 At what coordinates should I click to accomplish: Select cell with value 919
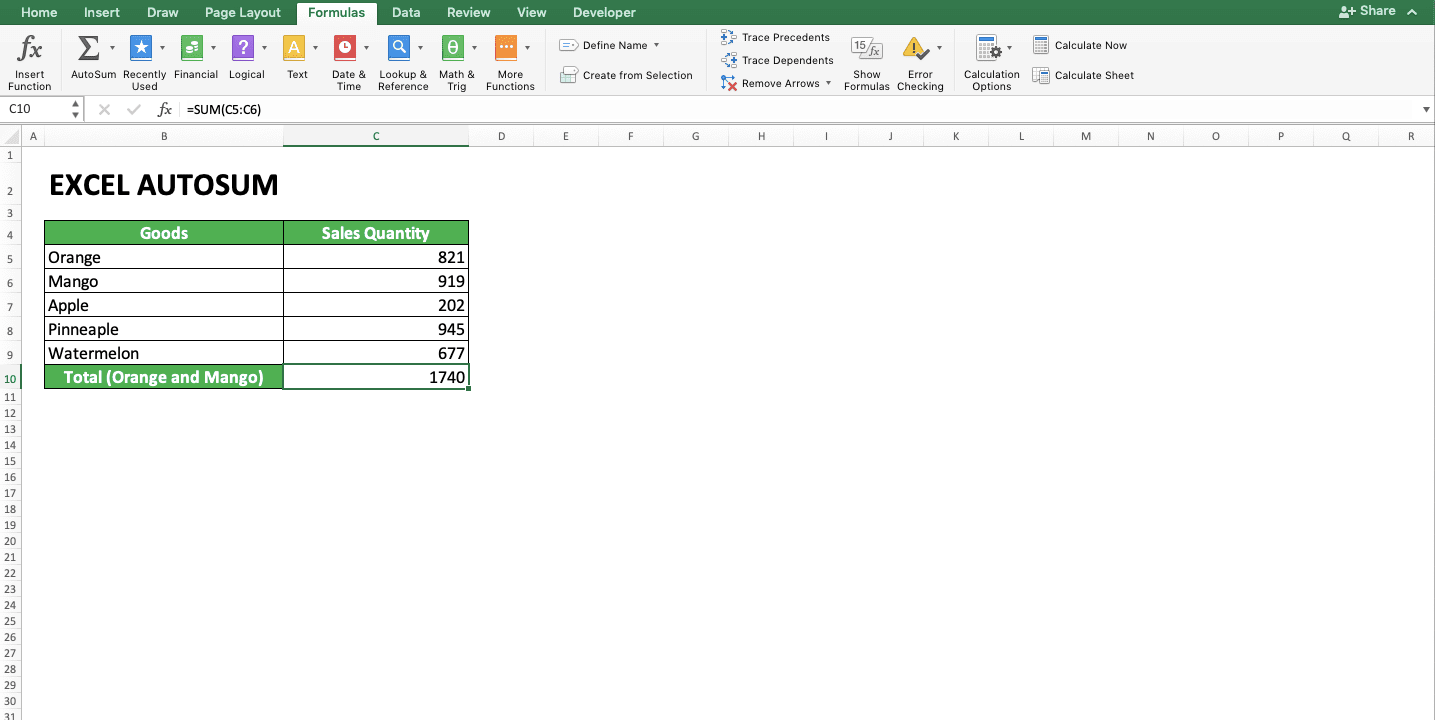click(376, 281)
